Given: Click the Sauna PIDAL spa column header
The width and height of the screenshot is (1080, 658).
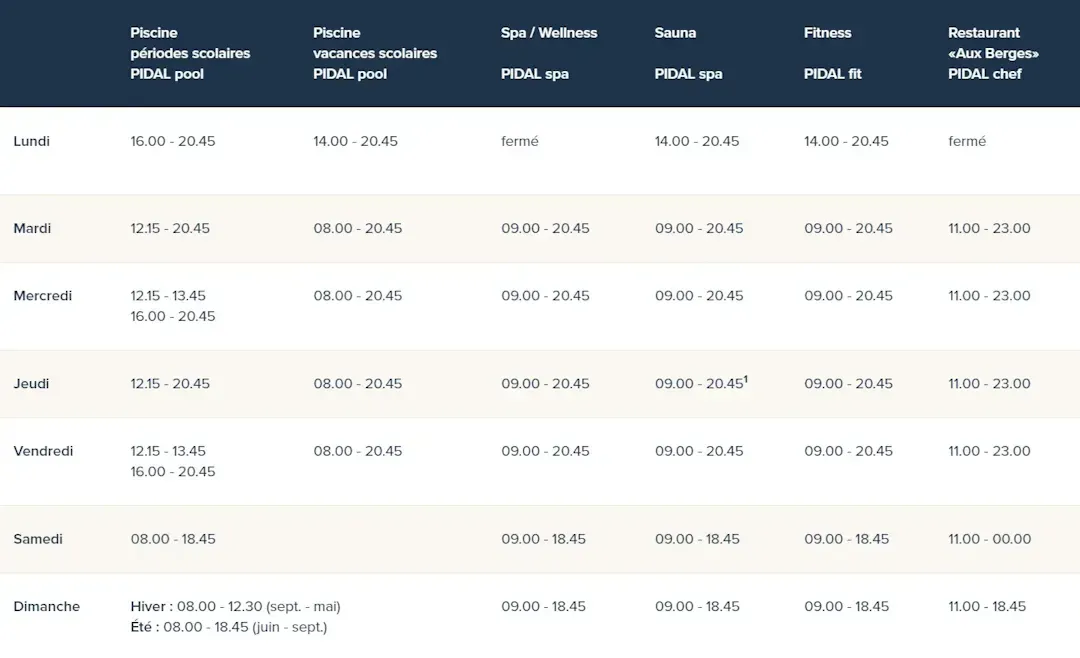Looking at the screenshot, I should click(688, 53).
